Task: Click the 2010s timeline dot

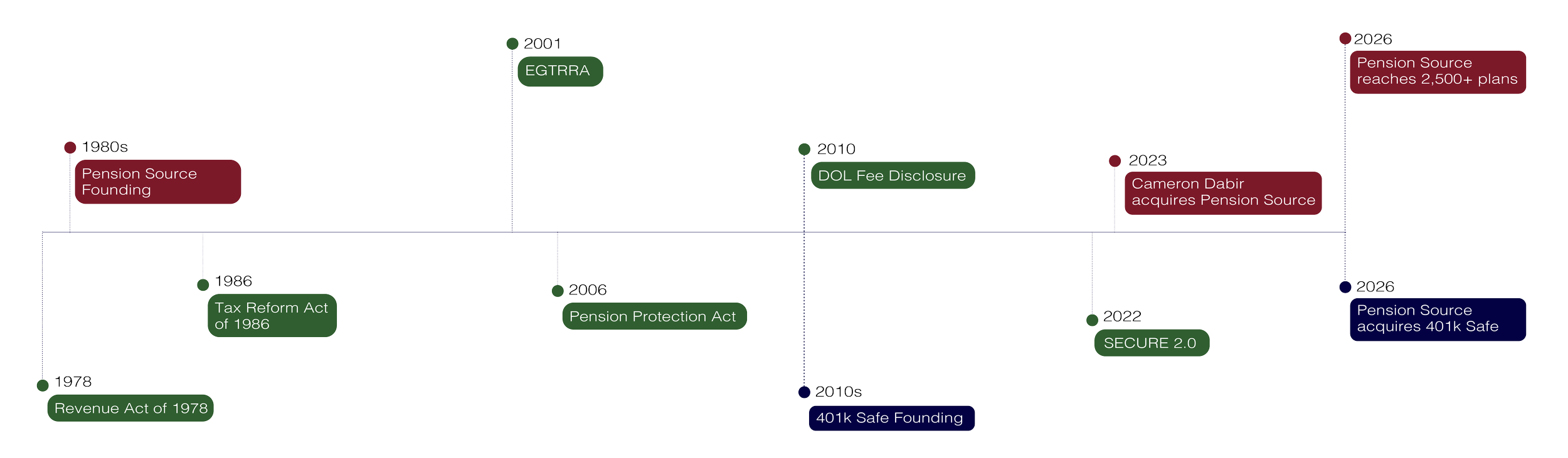Action: pyautogui.click(x=804, y=392)
